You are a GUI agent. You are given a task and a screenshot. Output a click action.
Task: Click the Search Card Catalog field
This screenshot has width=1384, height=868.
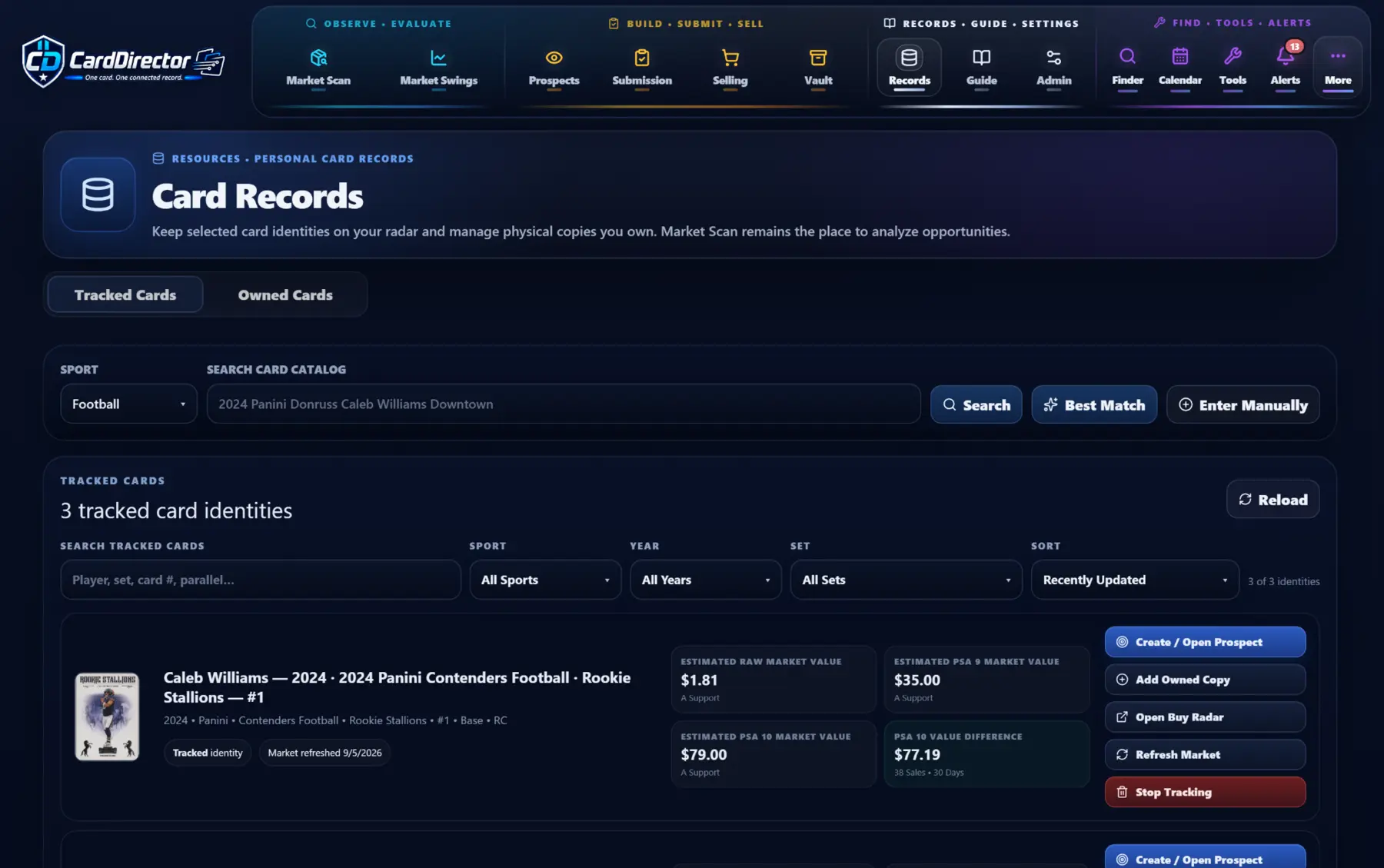coord(564,404)
